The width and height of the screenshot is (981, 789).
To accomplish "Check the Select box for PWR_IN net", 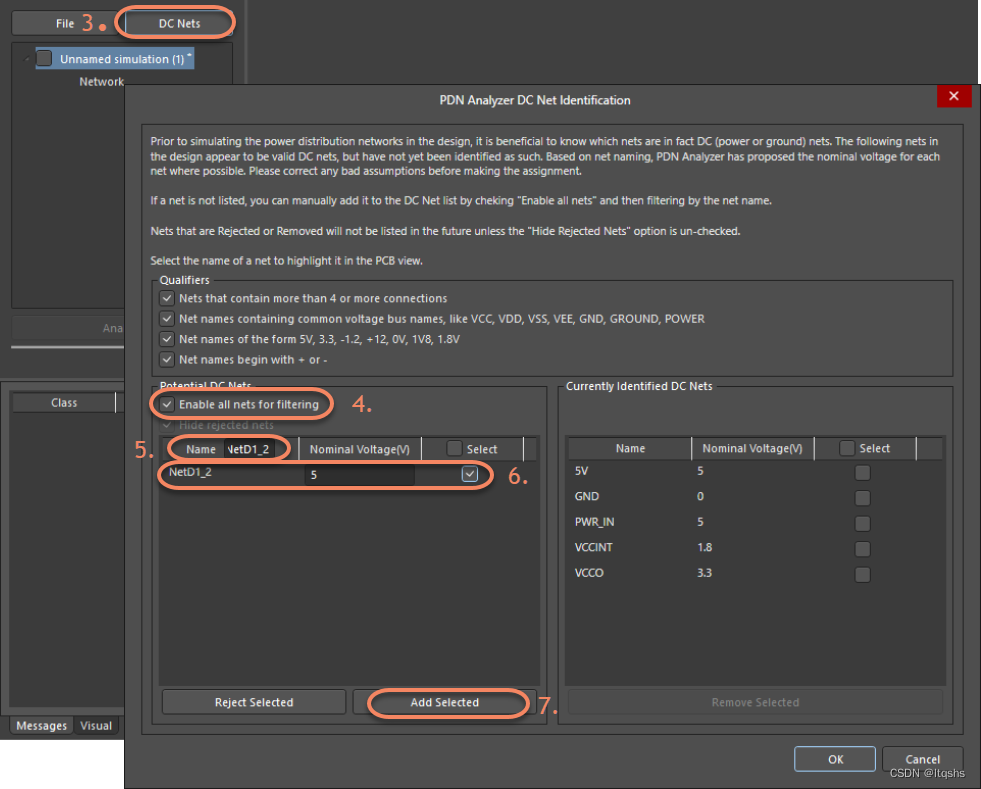I will point(863,523).
